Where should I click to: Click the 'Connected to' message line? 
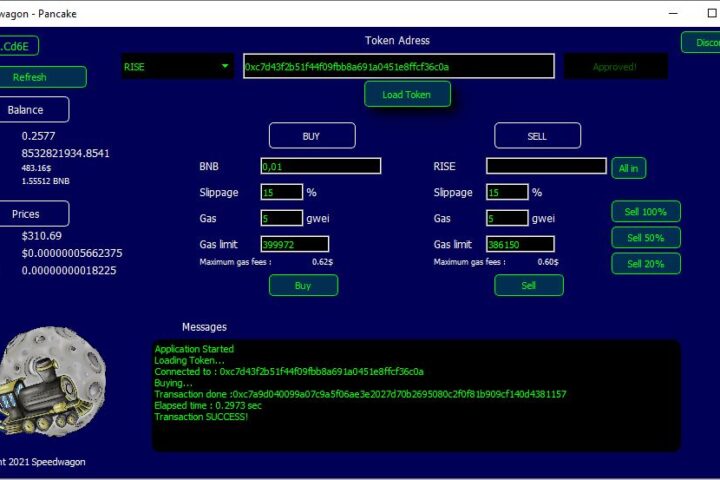pyautogui.click(x=289, y=372)
